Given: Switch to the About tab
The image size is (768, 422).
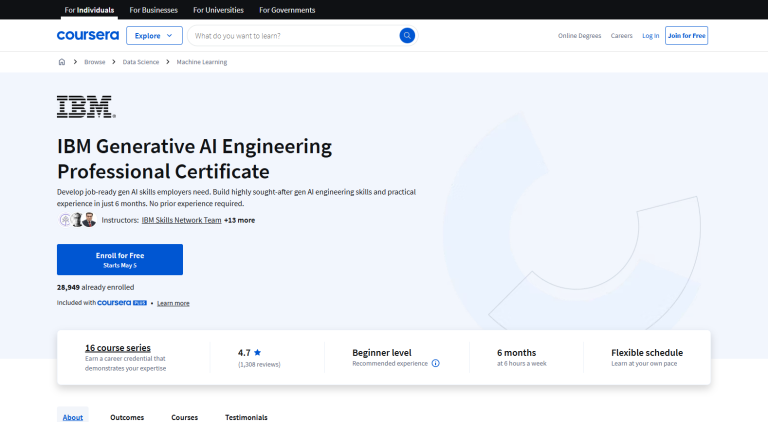Looking at the screenshot, I should 72,417.
